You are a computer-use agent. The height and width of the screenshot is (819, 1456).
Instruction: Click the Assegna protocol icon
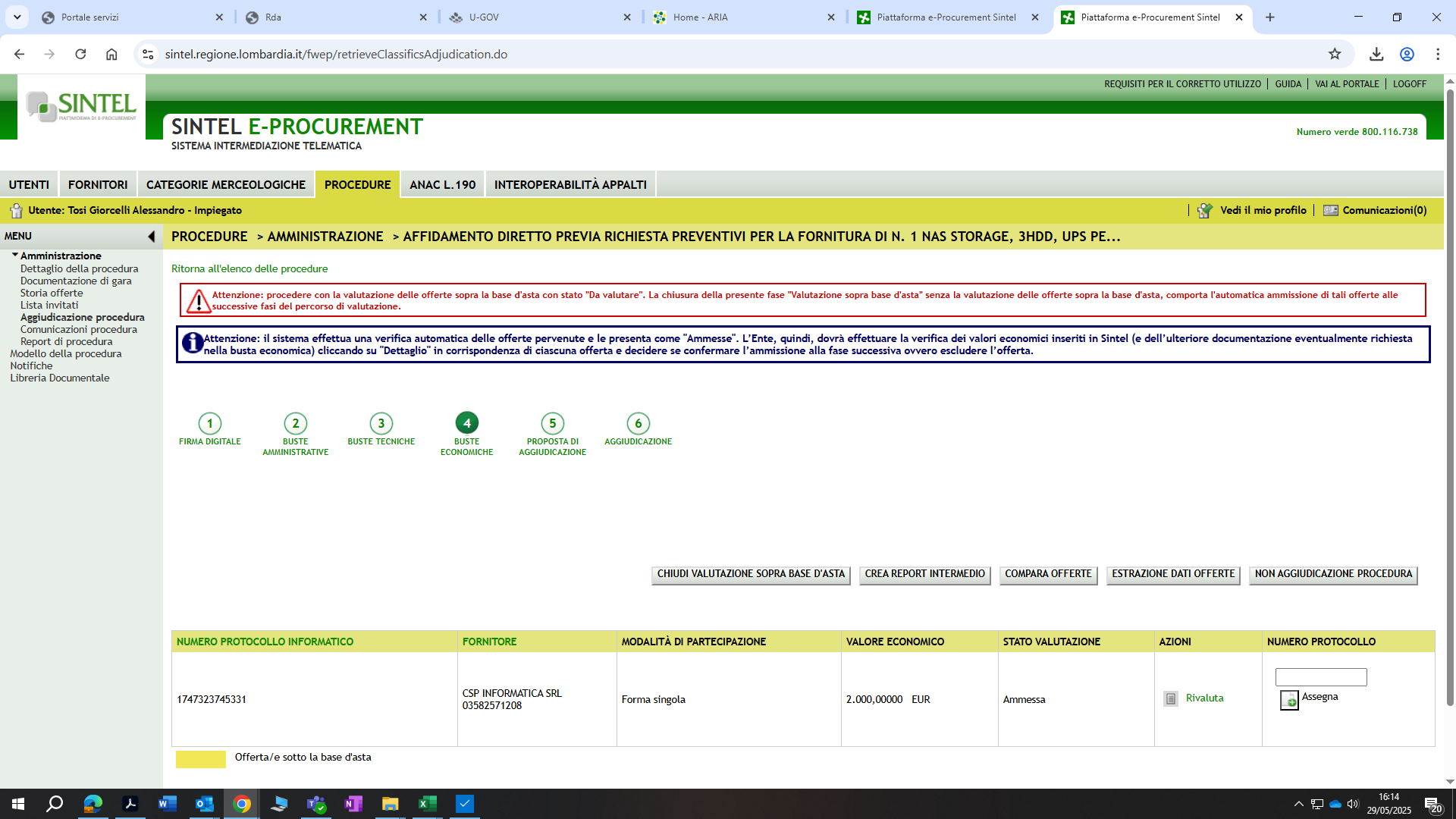(x=1288, y=700)
